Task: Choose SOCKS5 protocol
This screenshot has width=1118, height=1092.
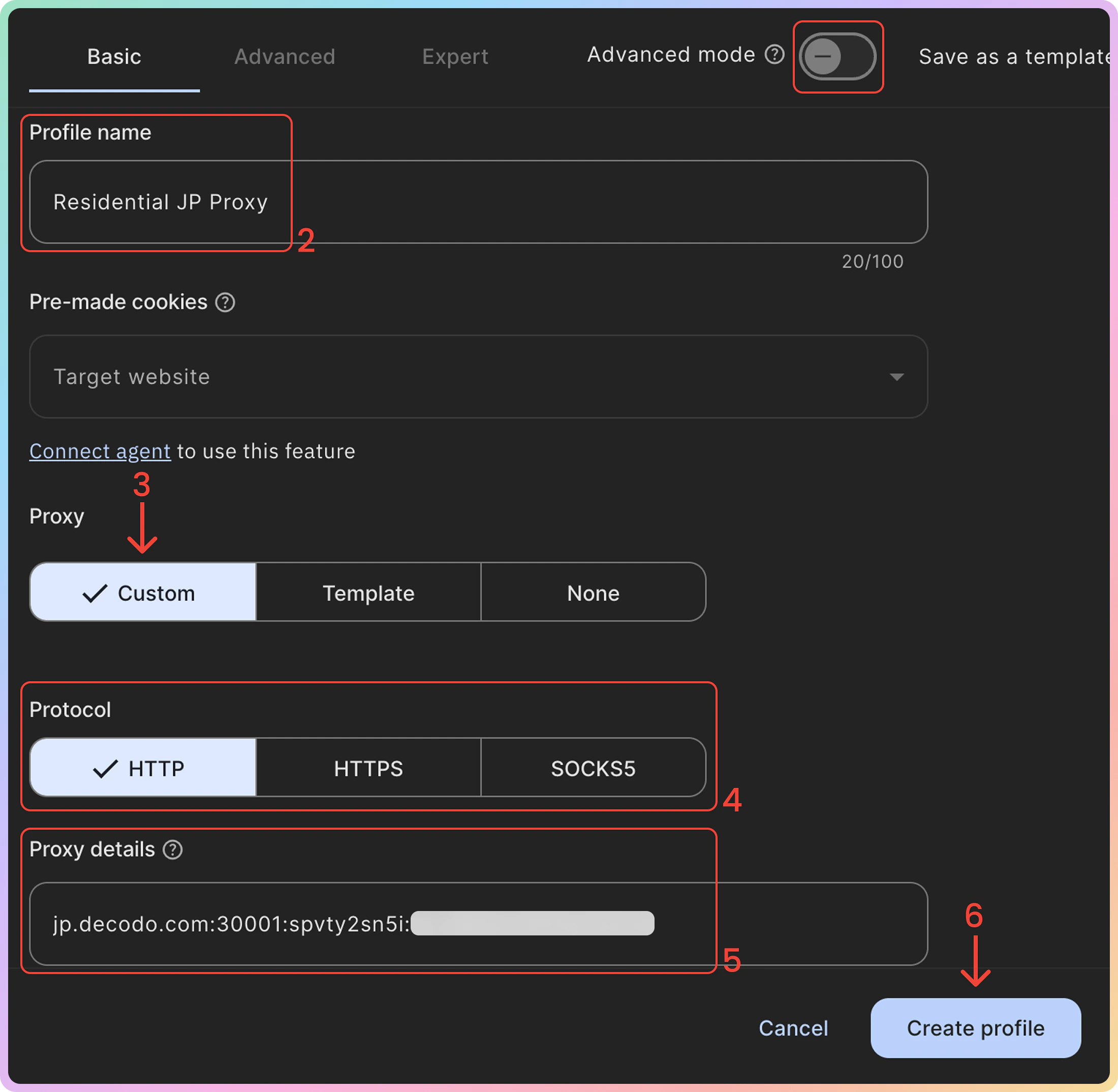Action: tap(593, 768)
